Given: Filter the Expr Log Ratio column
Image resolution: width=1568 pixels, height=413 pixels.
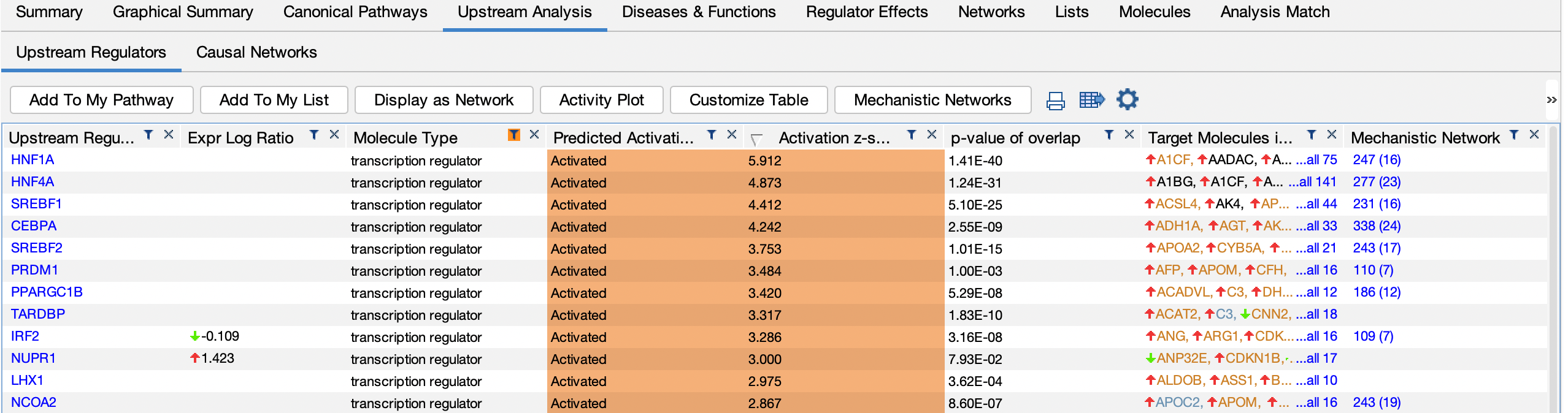Looking at the screenshot, I should click(x=314, y=135).
